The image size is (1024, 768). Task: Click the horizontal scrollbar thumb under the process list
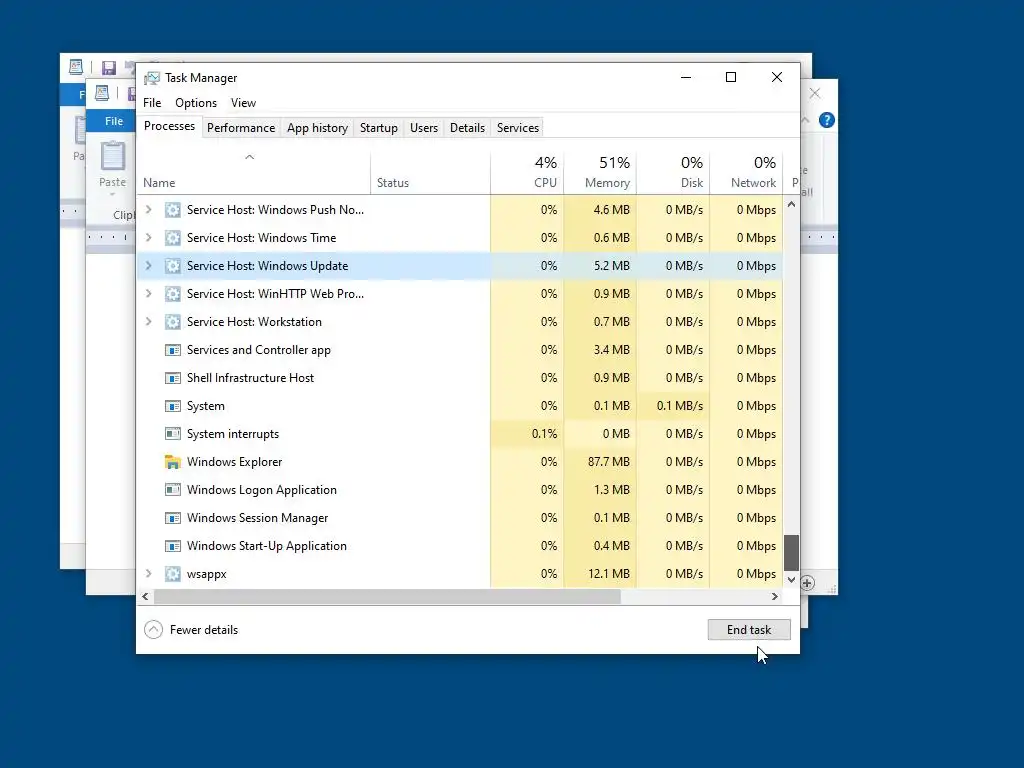coord(387,596)
